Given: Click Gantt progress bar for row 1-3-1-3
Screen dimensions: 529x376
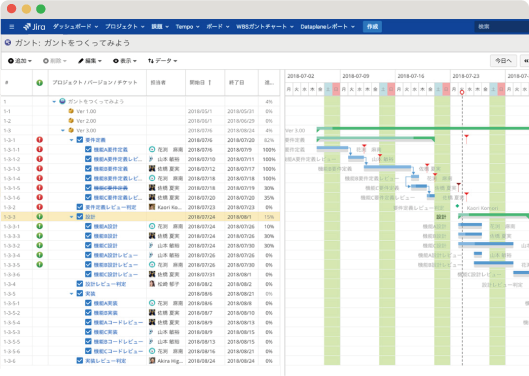Looking at the screenshot, I should tap(387, 168).
